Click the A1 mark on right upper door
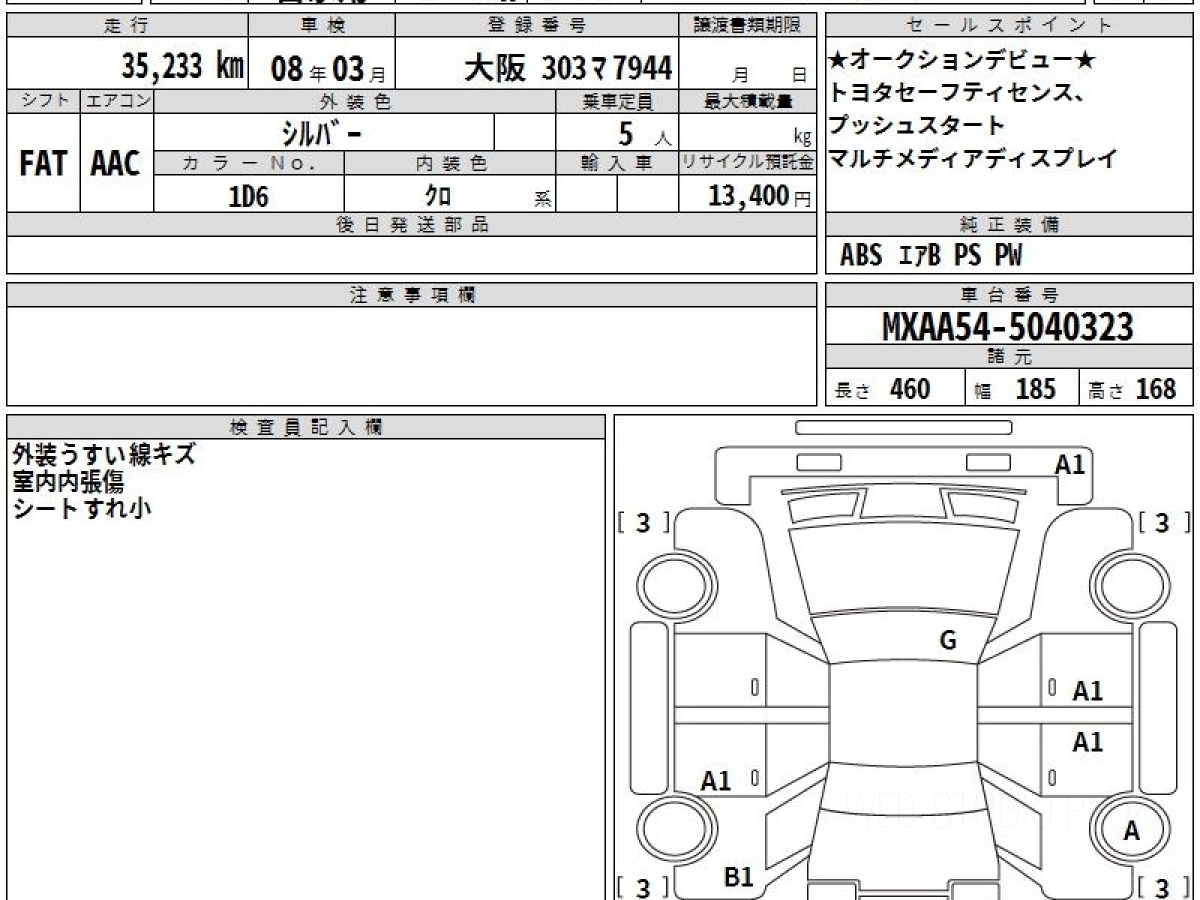This screenshot has height=900, width=1200. [x=1088, y=691]
